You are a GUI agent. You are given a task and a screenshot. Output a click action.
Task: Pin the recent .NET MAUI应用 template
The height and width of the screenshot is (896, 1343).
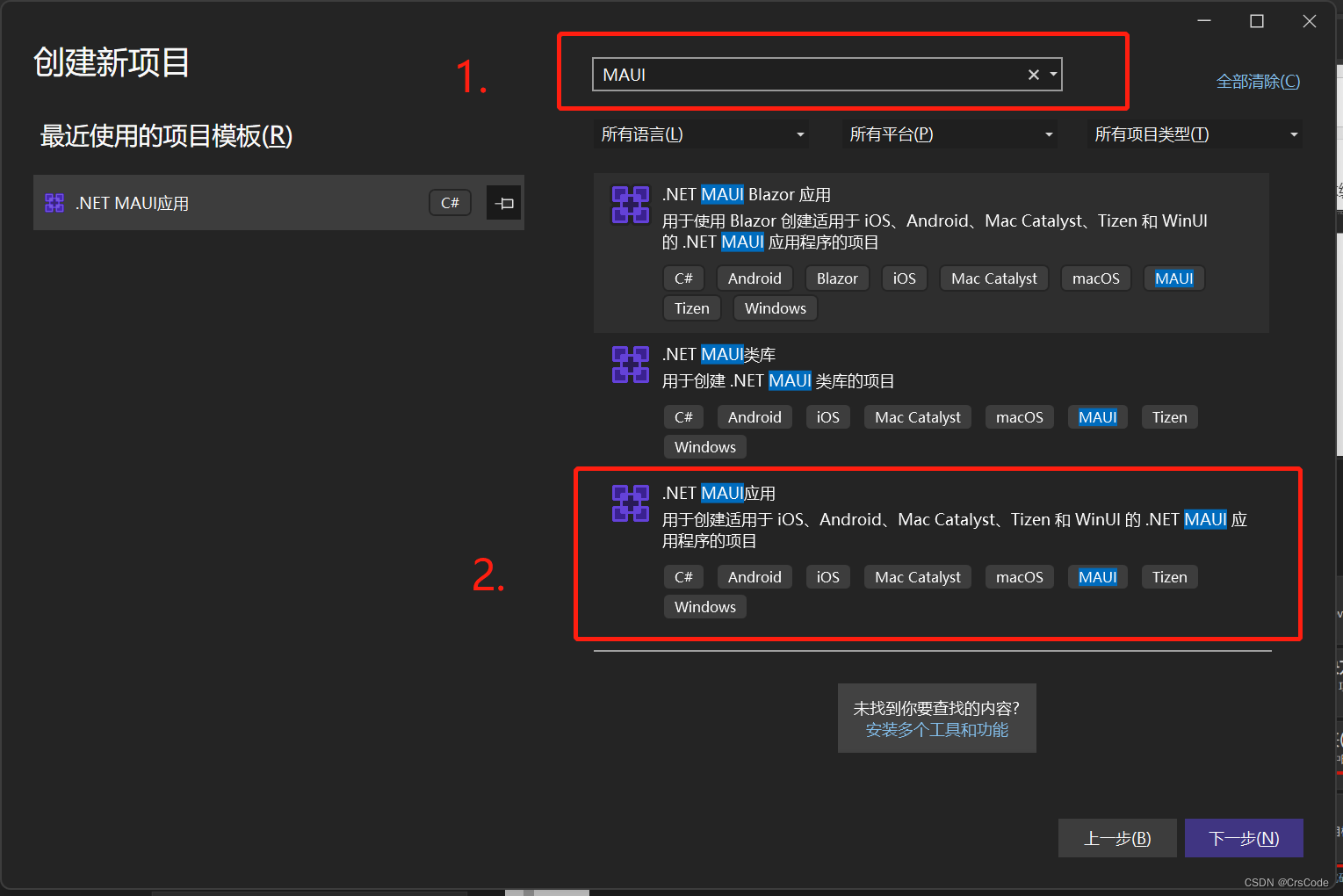click(504, 203)
